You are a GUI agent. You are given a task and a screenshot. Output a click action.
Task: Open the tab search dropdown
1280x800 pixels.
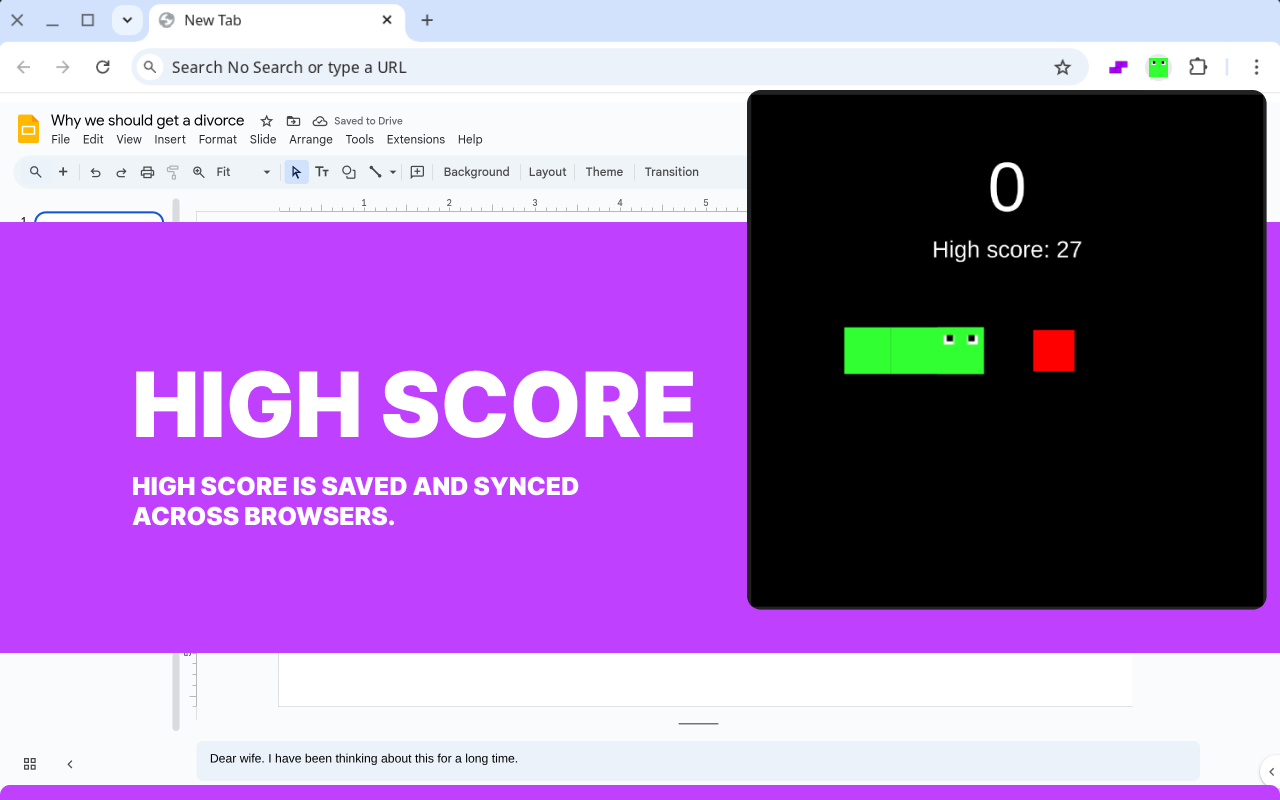pos(127,20)
